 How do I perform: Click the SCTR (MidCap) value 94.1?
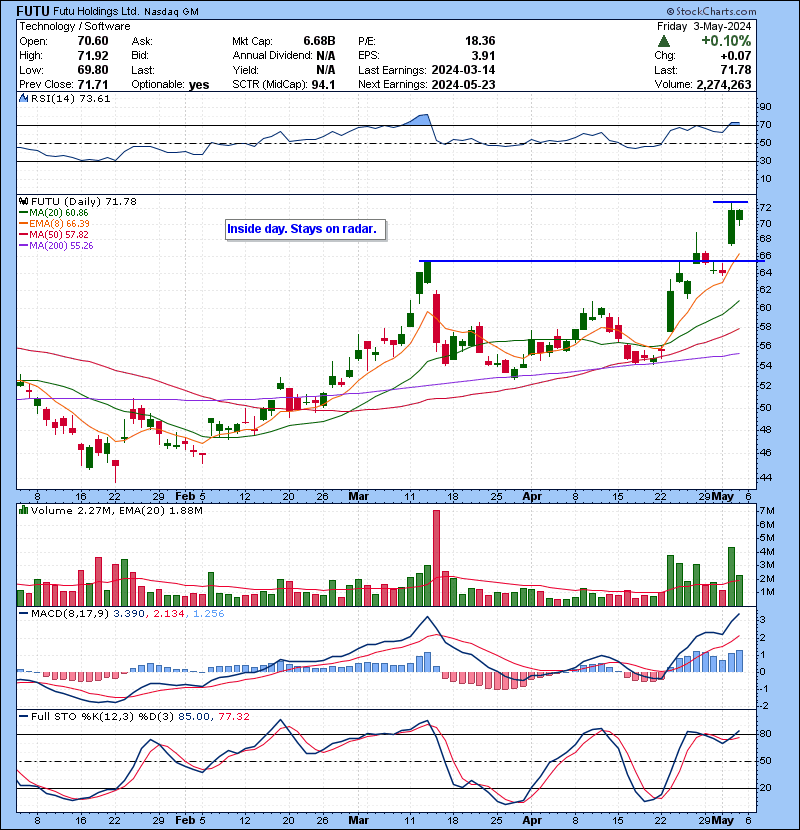pyautogui.click(x=323, y=84)
